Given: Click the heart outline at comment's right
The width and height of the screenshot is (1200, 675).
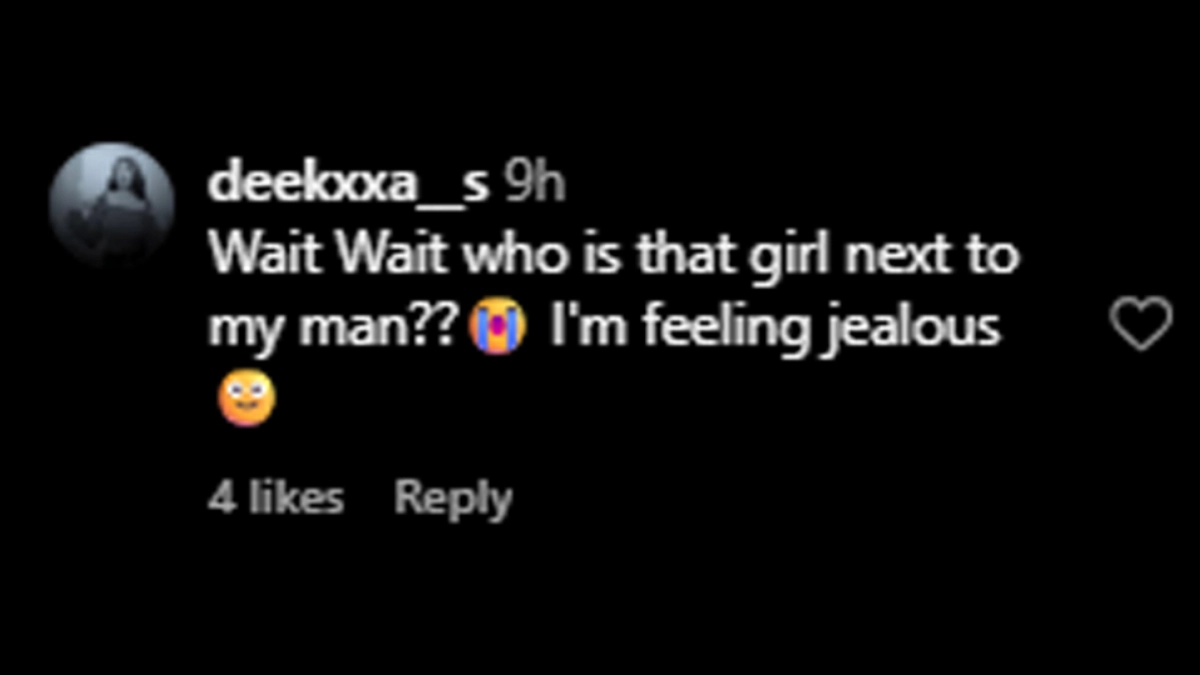Looking at the screenshot, I should pyautogui.click(x=1141, y=325).
